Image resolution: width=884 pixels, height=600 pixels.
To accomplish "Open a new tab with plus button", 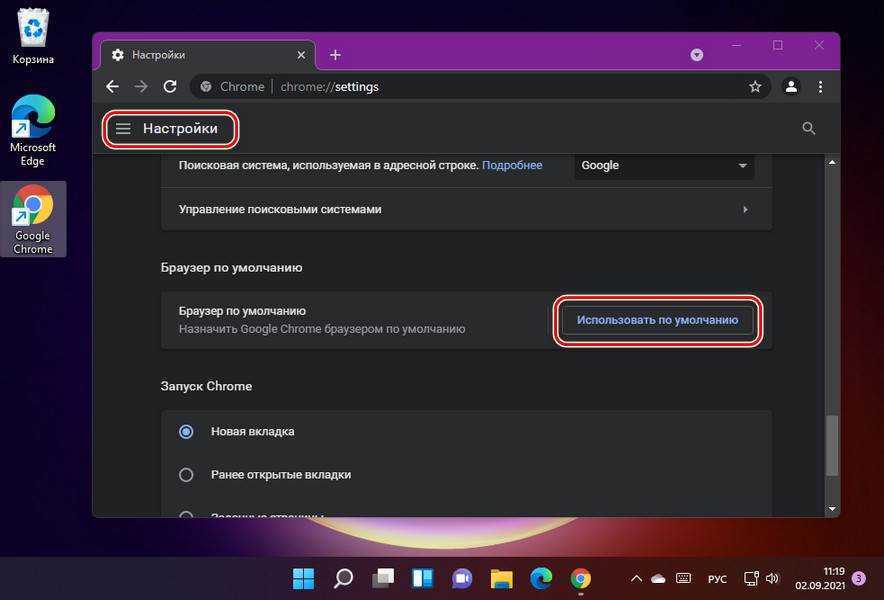I will point(335,55).
